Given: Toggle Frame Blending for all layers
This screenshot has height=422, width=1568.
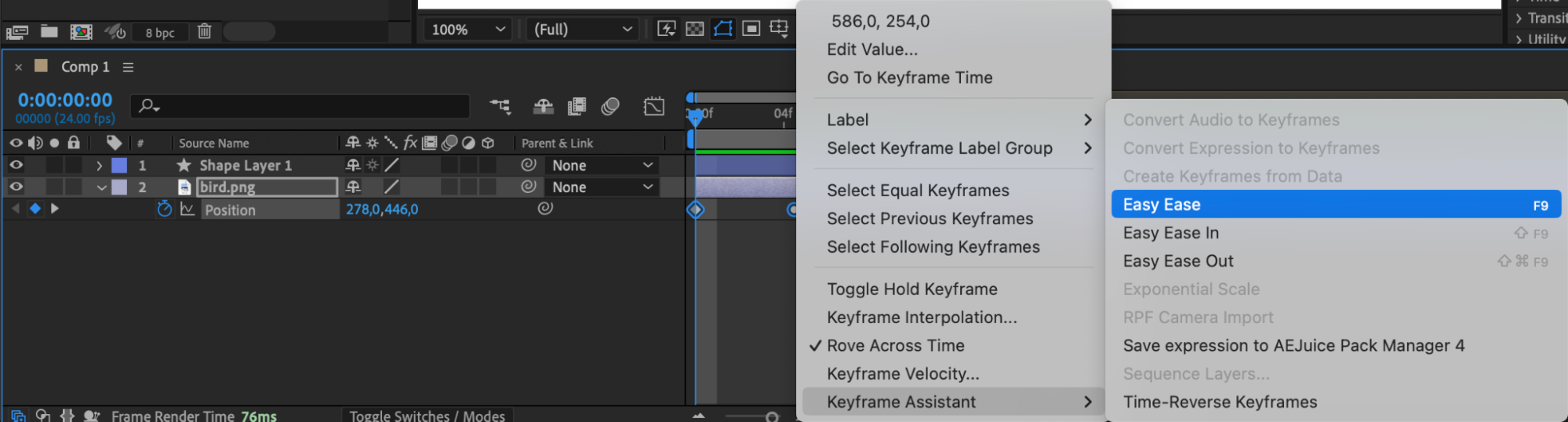Looking at the screenshot, I should tap(577, 107).
